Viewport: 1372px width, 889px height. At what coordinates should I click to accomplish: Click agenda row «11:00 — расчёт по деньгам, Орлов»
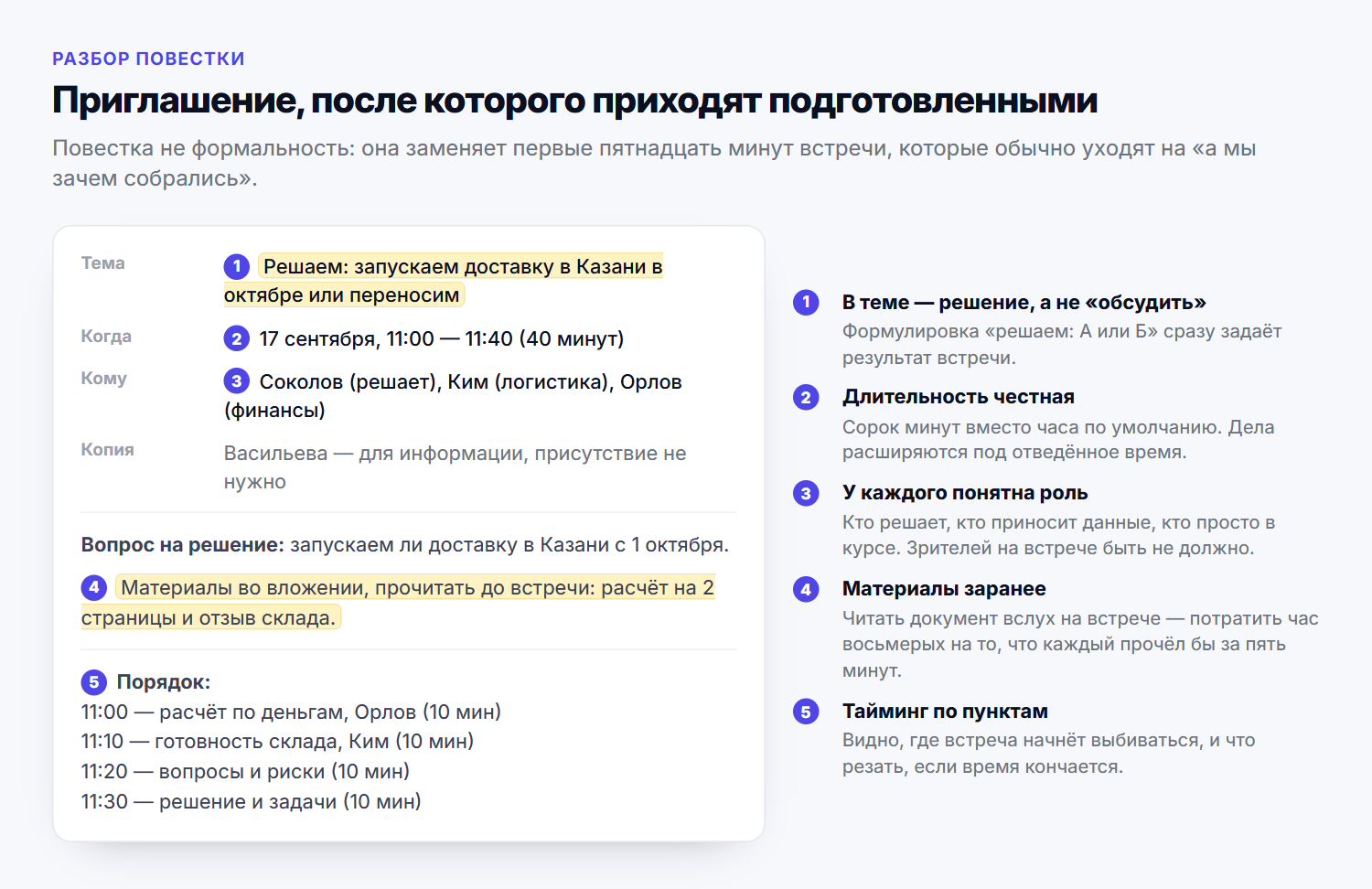click(x=291, y=712)
